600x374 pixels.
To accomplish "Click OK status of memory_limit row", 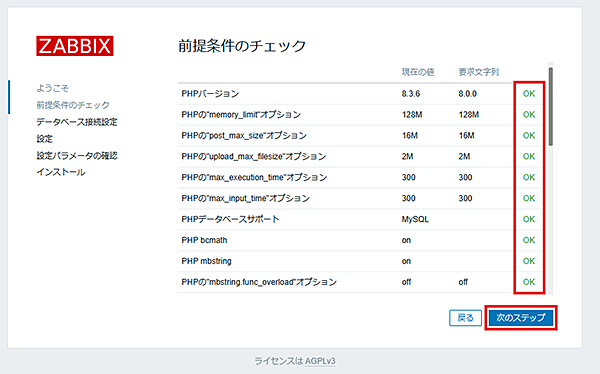I will pyautogui.click(x=529, y=114).
